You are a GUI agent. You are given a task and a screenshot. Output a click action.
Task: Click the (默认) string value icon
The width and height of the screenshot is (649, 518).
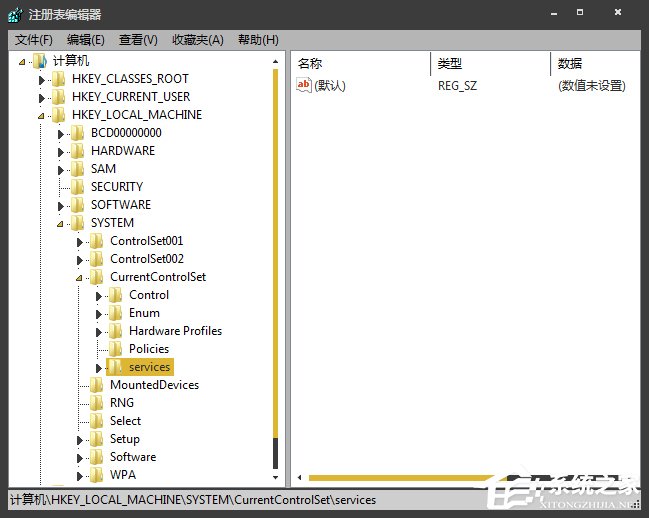pyautogui.click(x=304, y=85)
